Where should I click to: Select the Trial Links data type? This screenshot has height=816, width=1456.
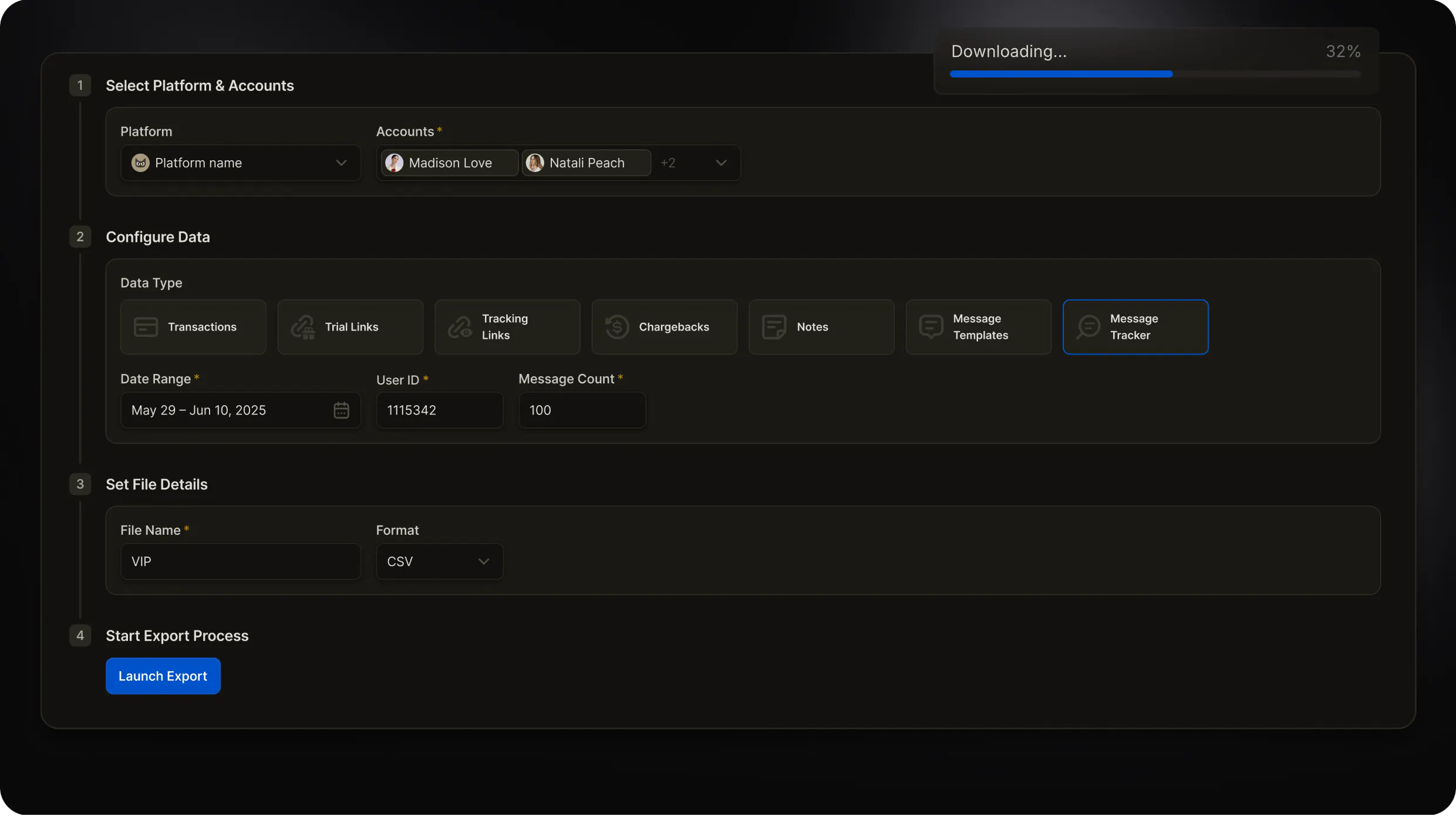350,327
